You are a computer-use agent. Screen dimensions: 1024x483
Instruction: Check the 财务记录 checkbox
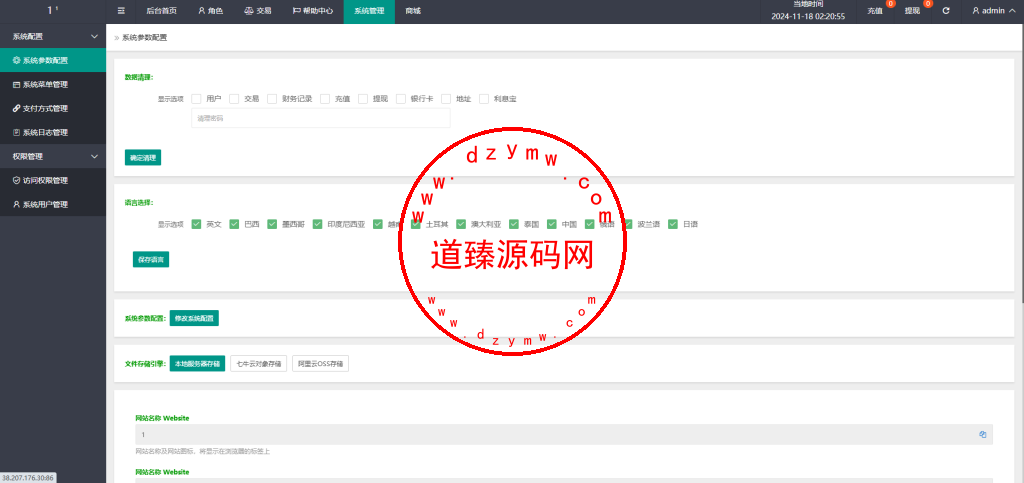tap(272, 99)
